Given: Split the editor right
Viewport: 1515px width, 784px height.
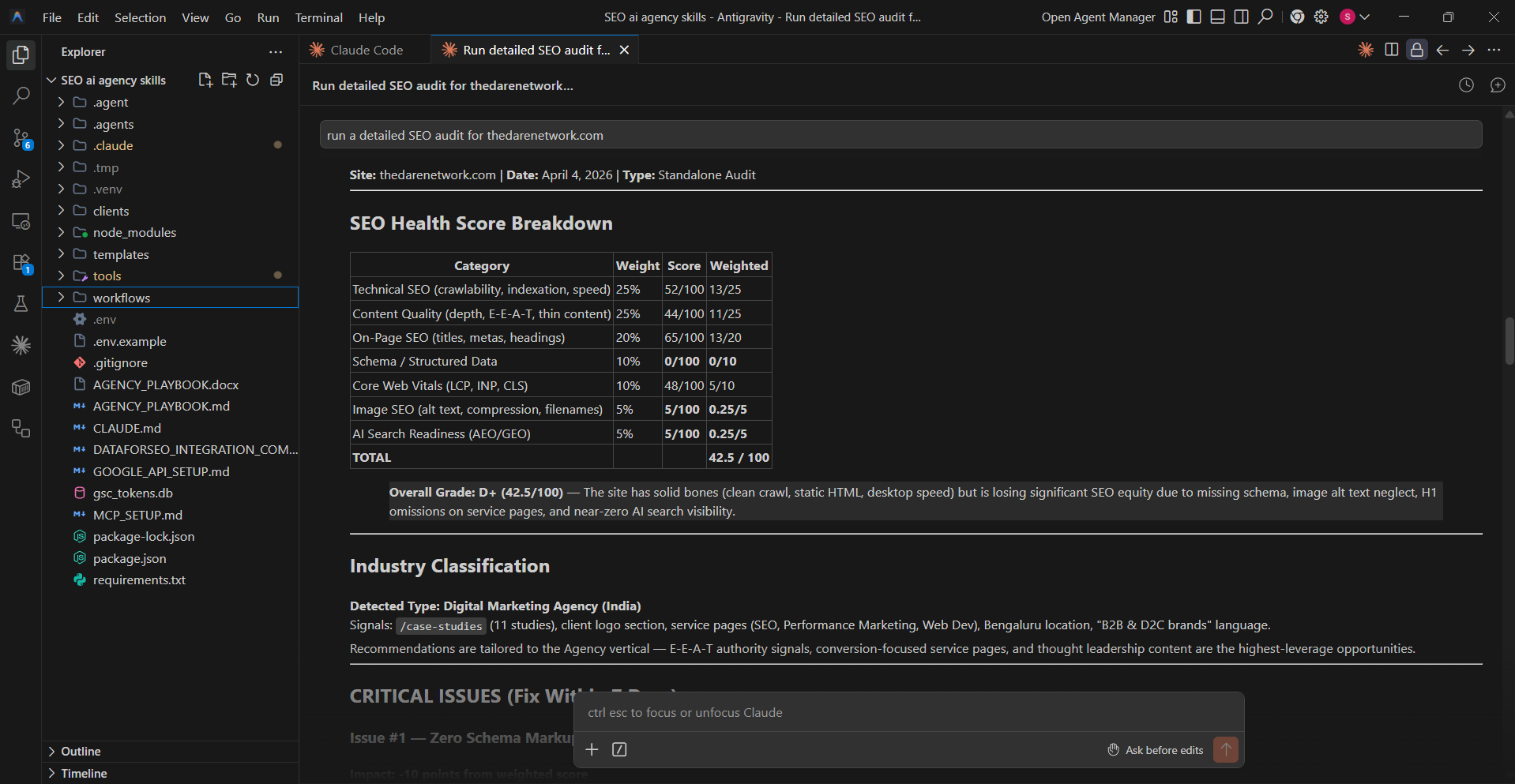Looking at the screenshot, I should (1392, 50).
